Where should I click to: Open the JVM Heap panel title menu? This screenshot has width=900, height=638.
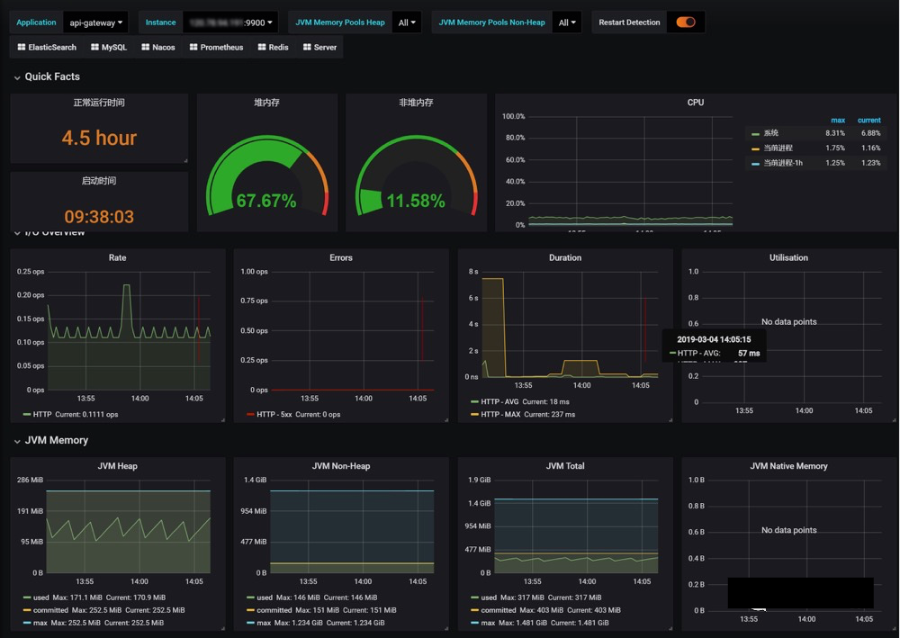pos(117,466)
